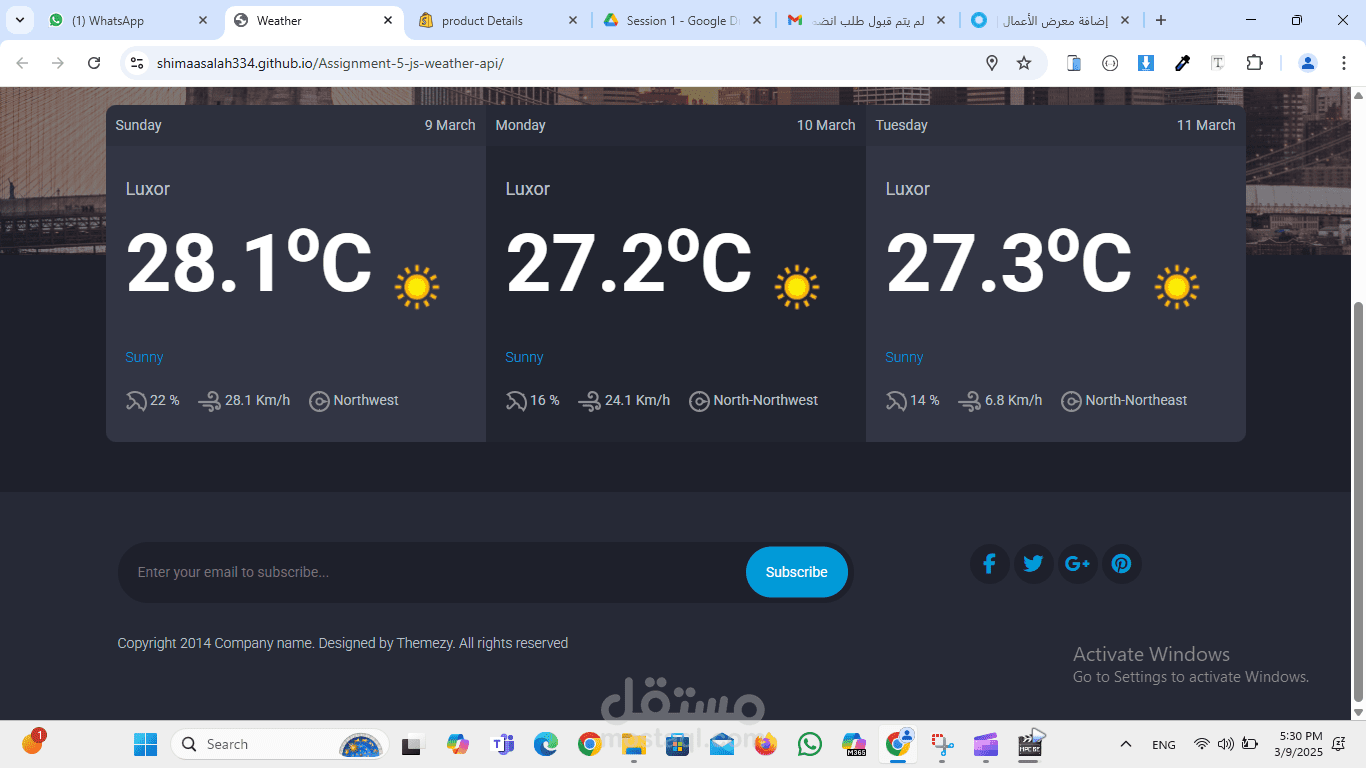Open Microsoft Teams from the taskbar
Viewport: 1366px width, 768px height.
[502, 744]
